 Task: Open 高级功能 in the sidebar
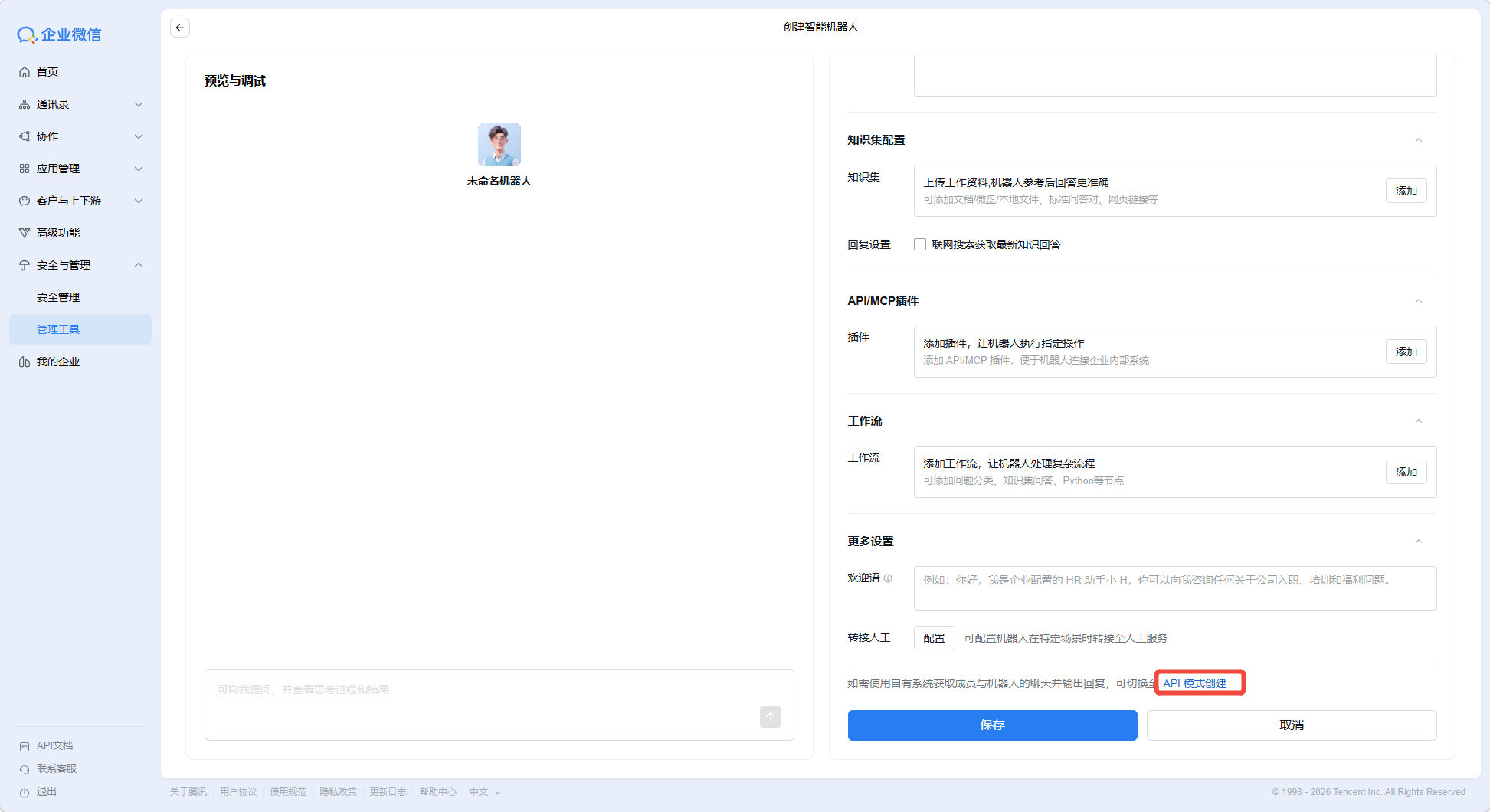(x=58, y=233)
